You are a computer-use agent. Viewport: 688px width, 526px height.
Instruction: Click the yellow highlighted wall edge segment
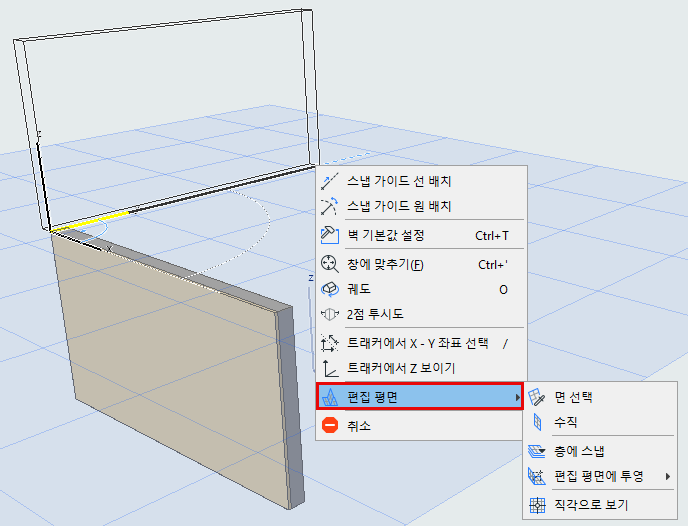pyautogui.click(x=90, y=222)
